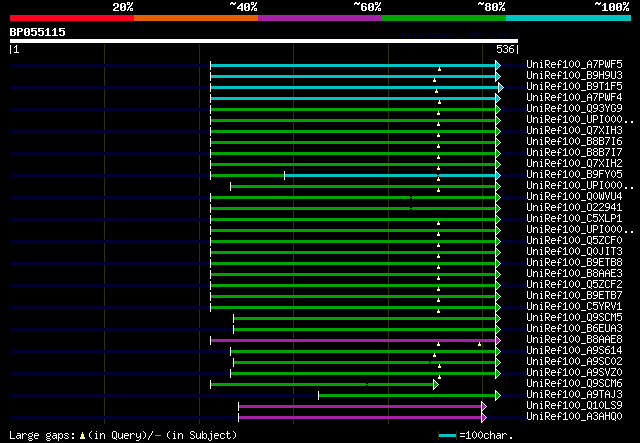Click the purple alignment bar of Q10LS9
Screen dimensions: 640x443
click(x=360, y=407)
